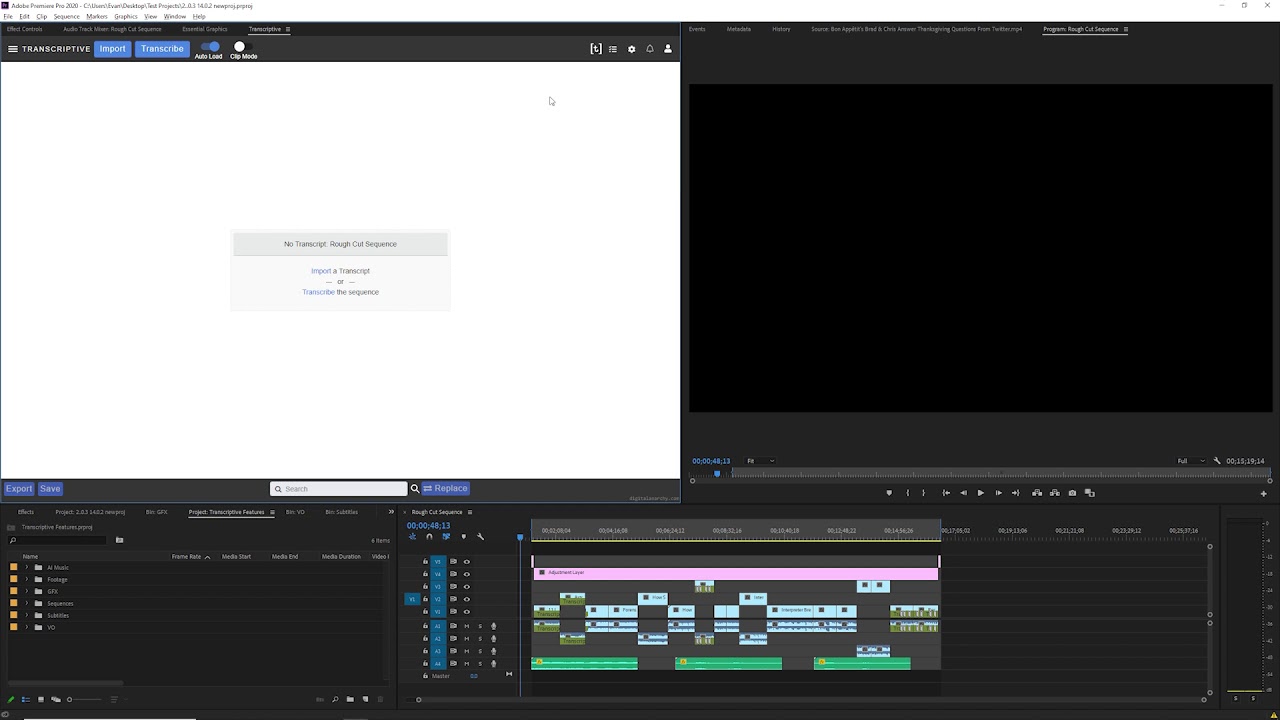
Task: Toggle lock on track V4
Action: click(425, 574)
